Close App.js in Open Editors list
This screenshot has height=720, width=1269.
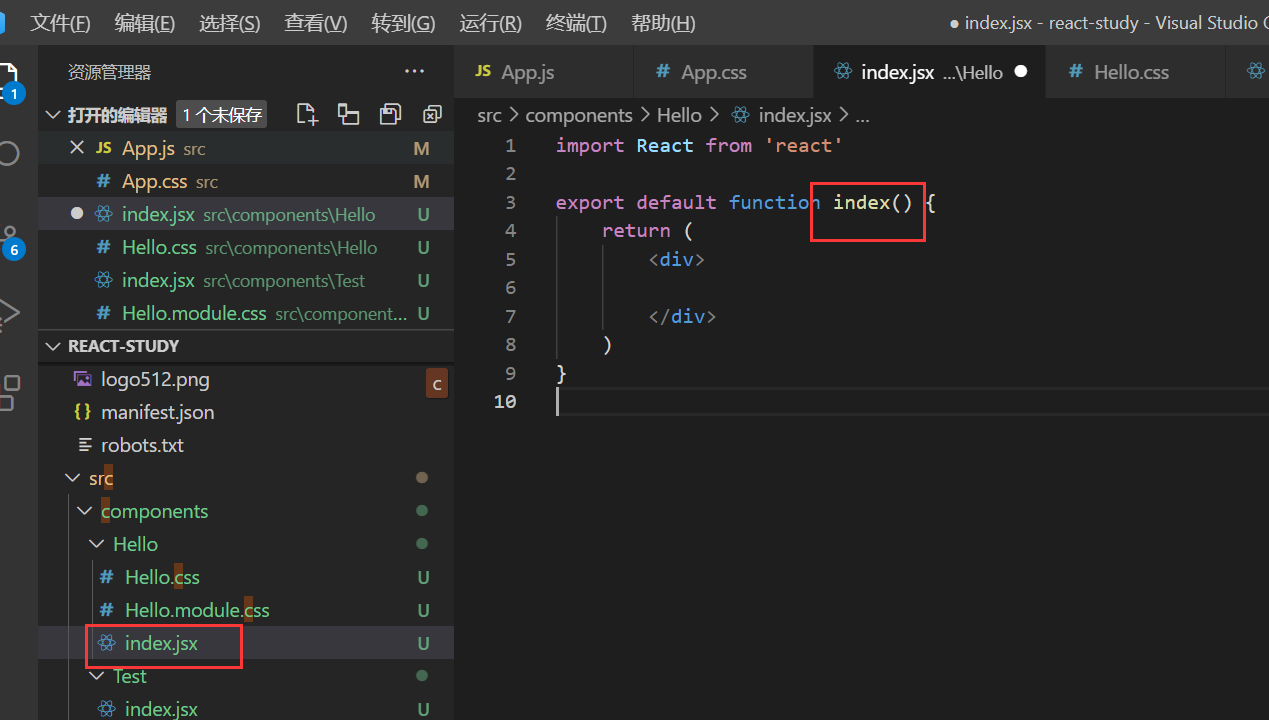click(76, 148)
